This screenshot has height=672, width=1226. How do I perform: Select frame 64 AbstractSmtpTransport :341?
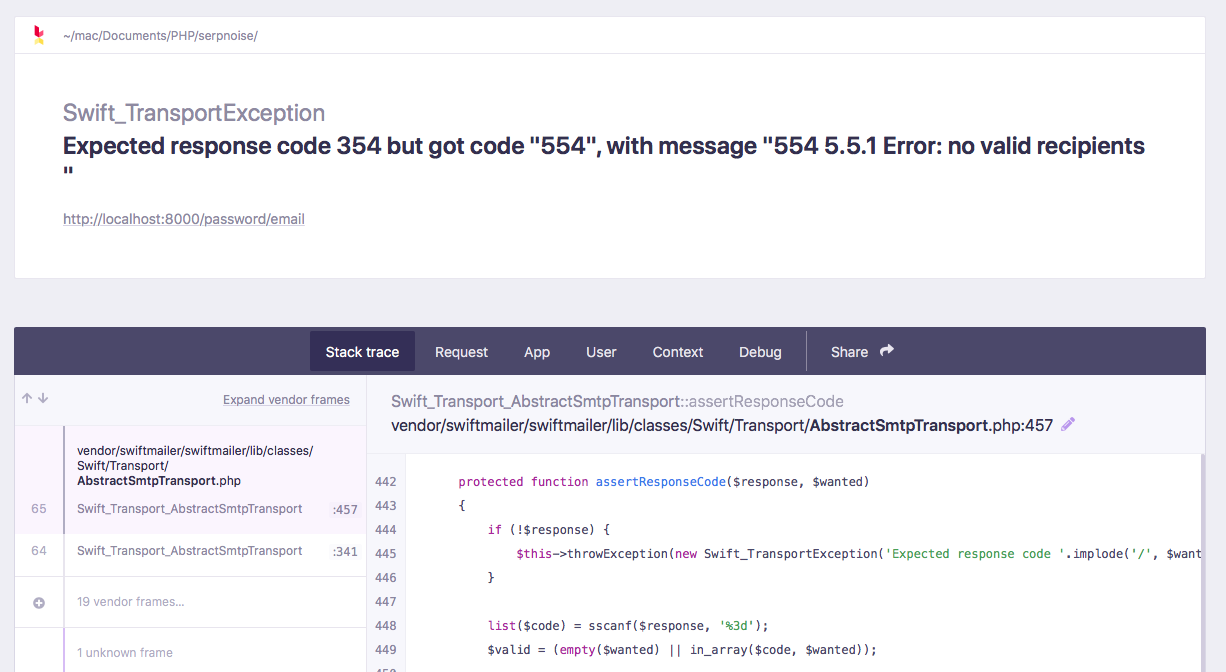pyautogui.click(x=190, y=551)
